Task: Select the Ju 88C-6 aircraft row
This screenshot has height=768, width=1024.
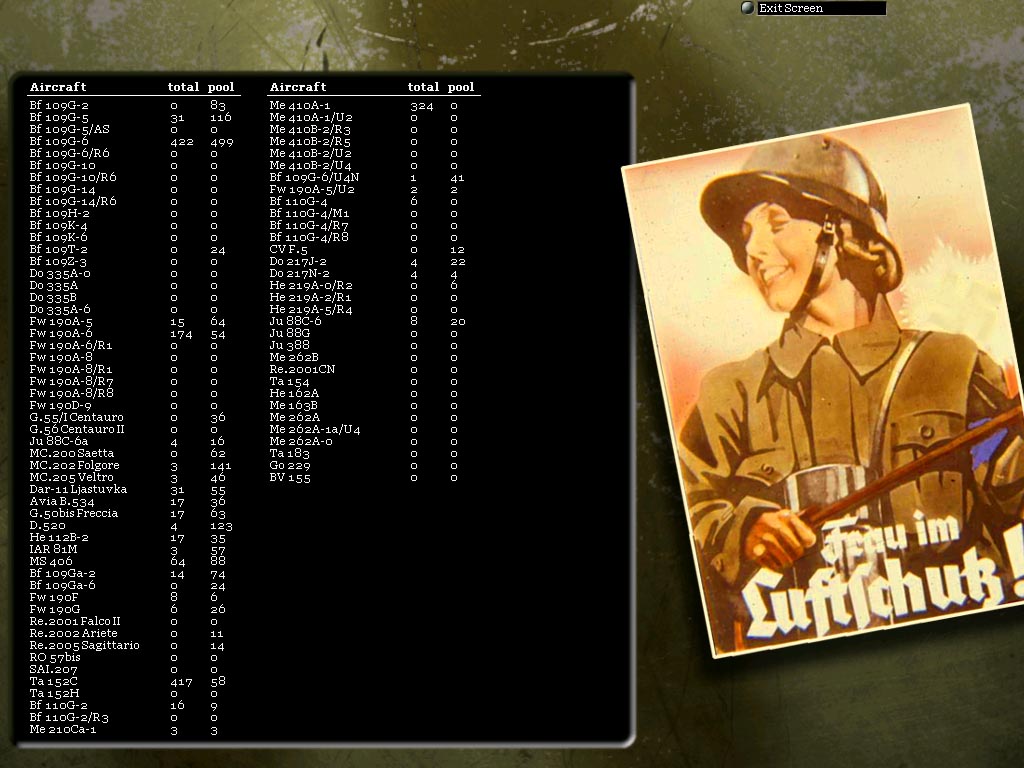Action: pos(373,321)
